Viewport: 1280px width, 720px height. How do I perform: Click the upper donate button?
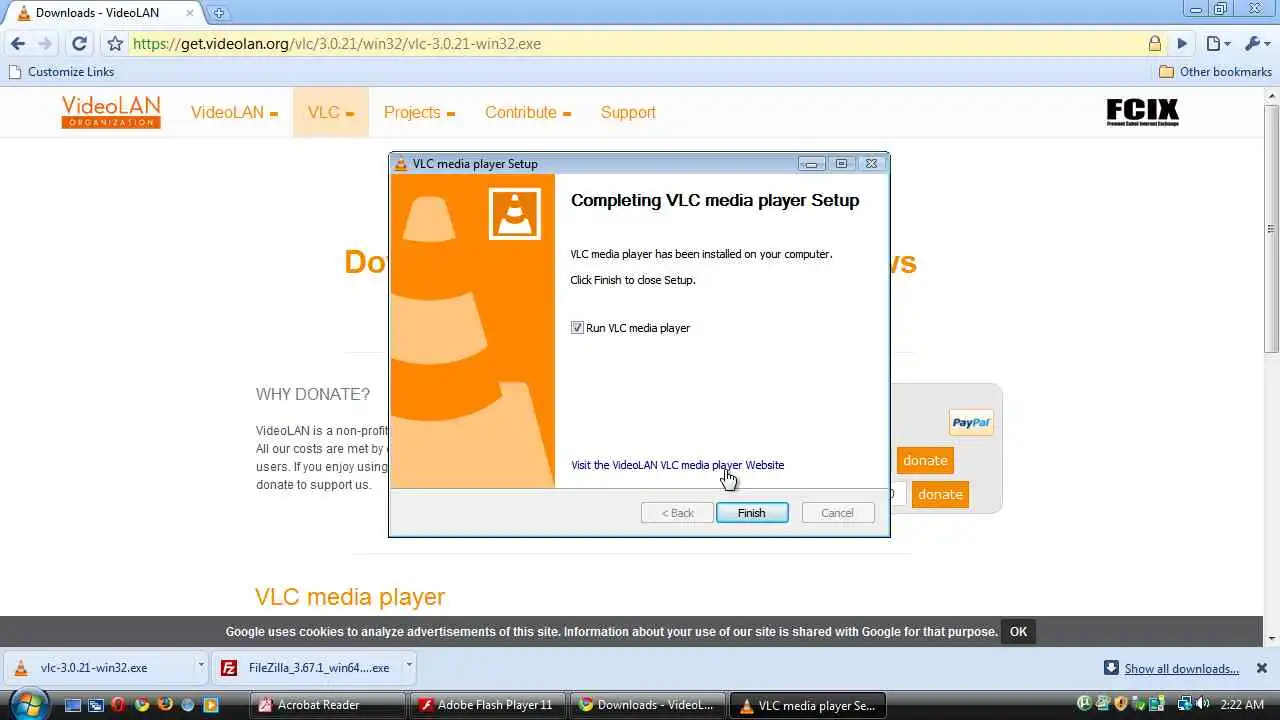pyautogui.click(x=925, y=460)
